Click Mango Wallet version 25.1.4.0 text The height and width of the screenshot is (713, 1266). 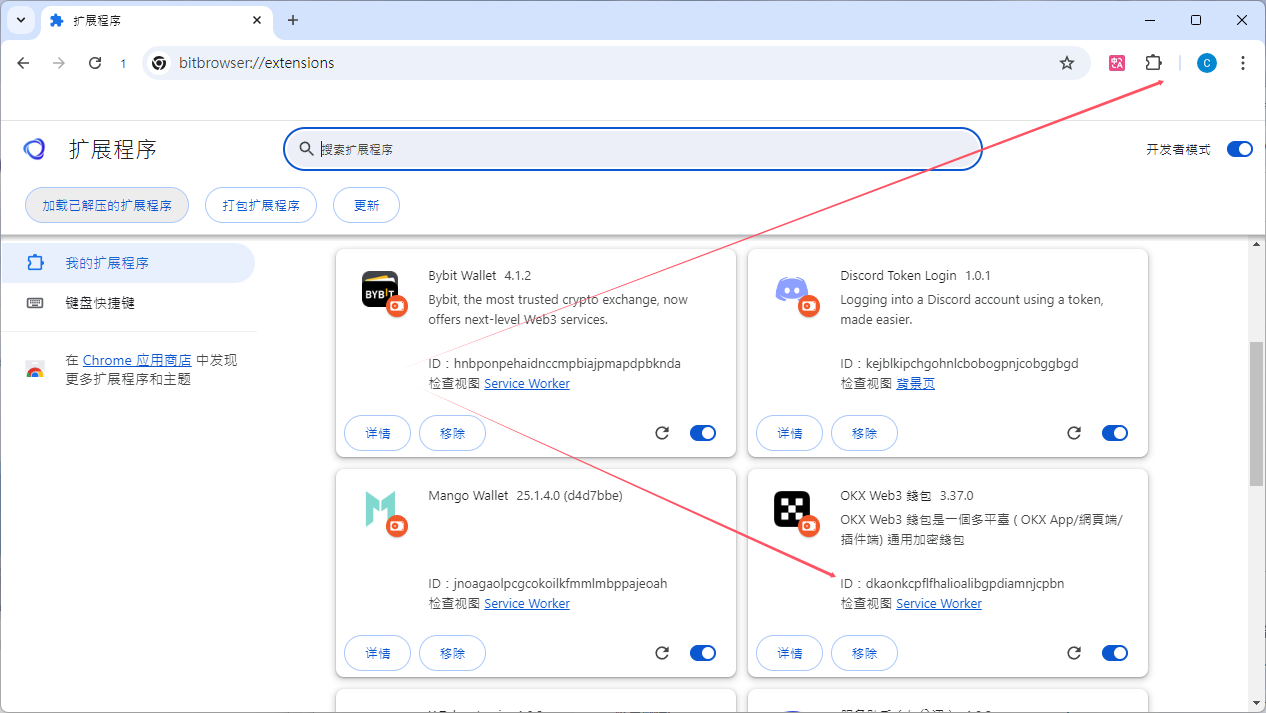[x=569, y=496]
